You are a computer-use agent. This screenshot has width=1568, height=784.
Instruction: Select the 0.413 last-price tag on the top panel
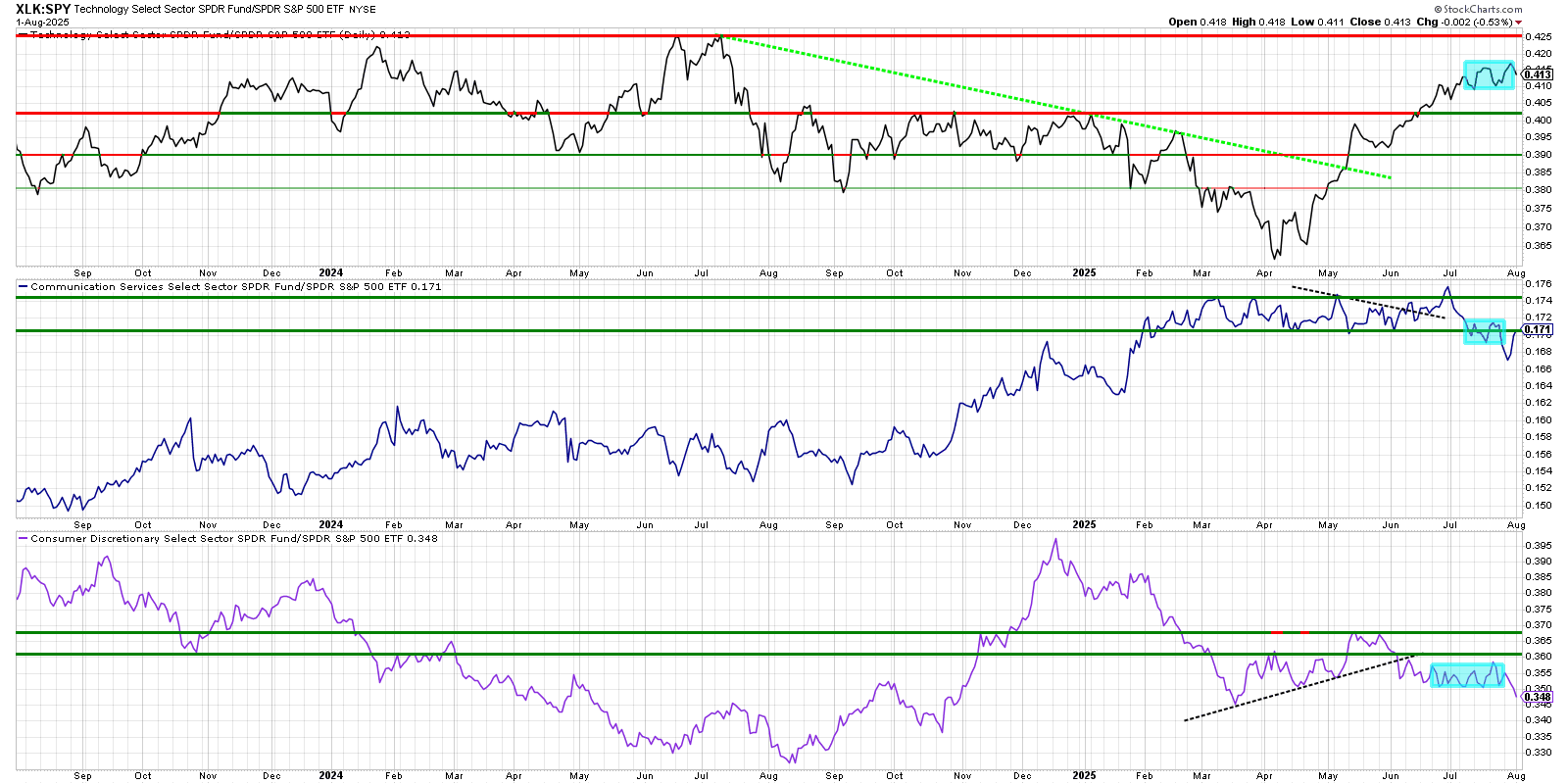click(1538, 74)
